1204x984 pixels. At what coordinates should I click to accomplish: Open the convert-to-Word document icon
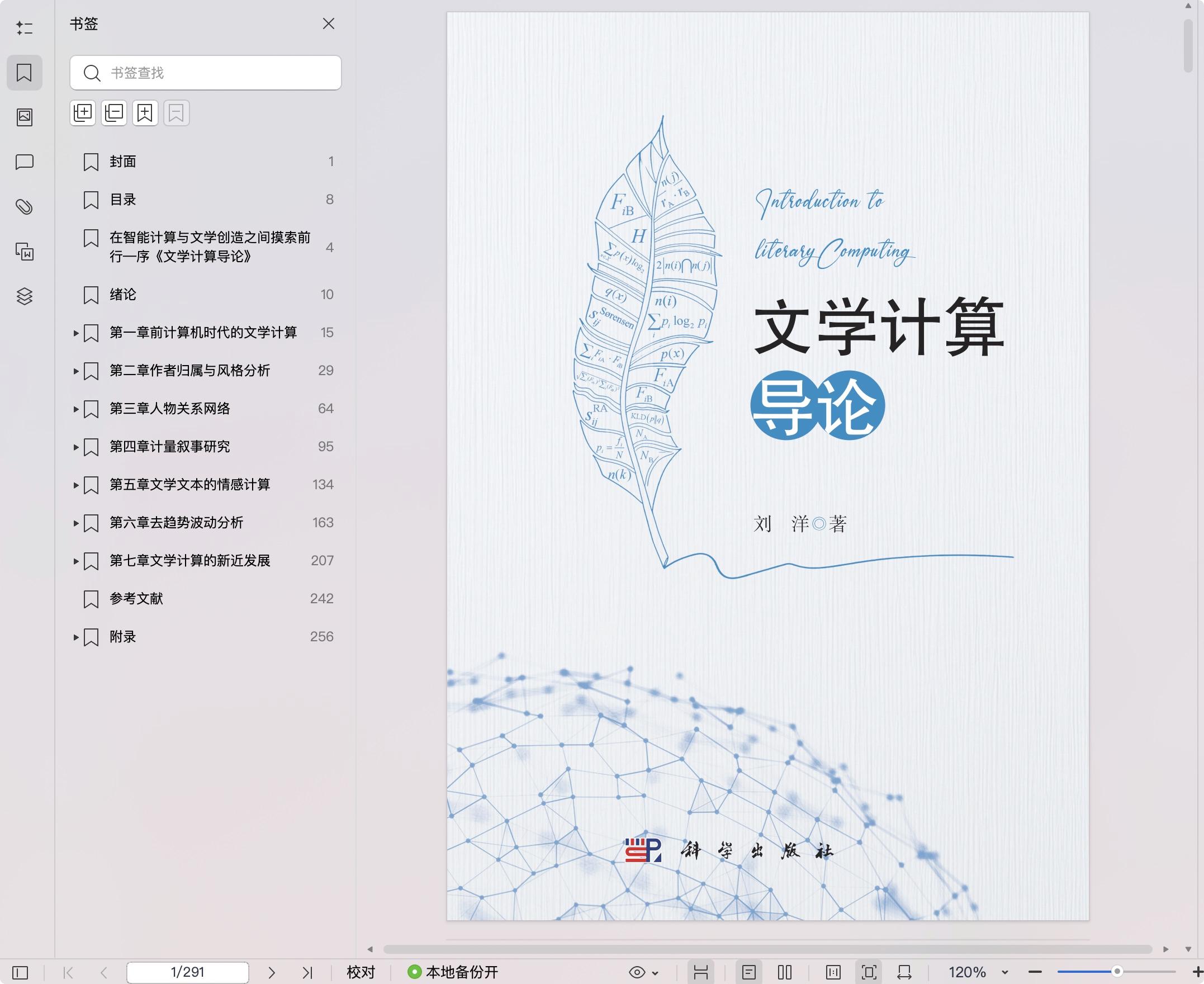pyautogui.click(x=25, y=251)
